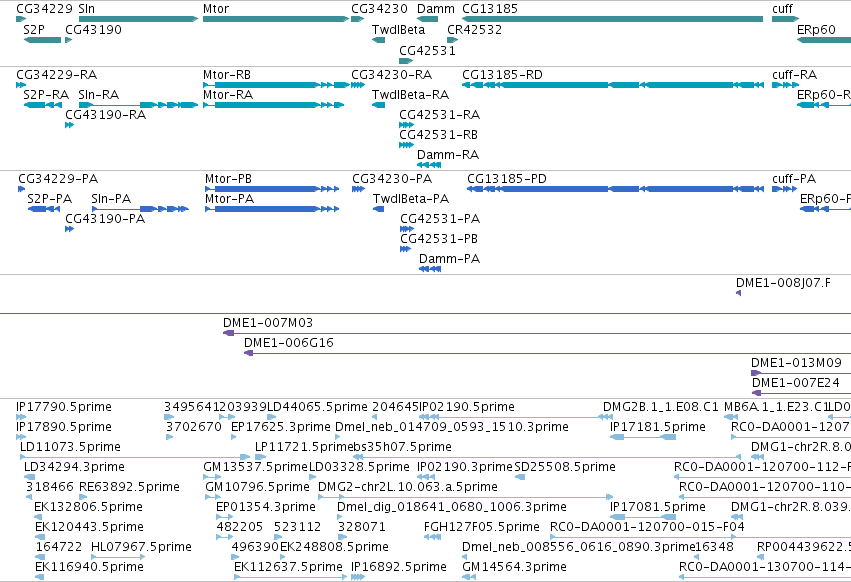Select the Mtor-RB transcript glyph

[276, 85]
